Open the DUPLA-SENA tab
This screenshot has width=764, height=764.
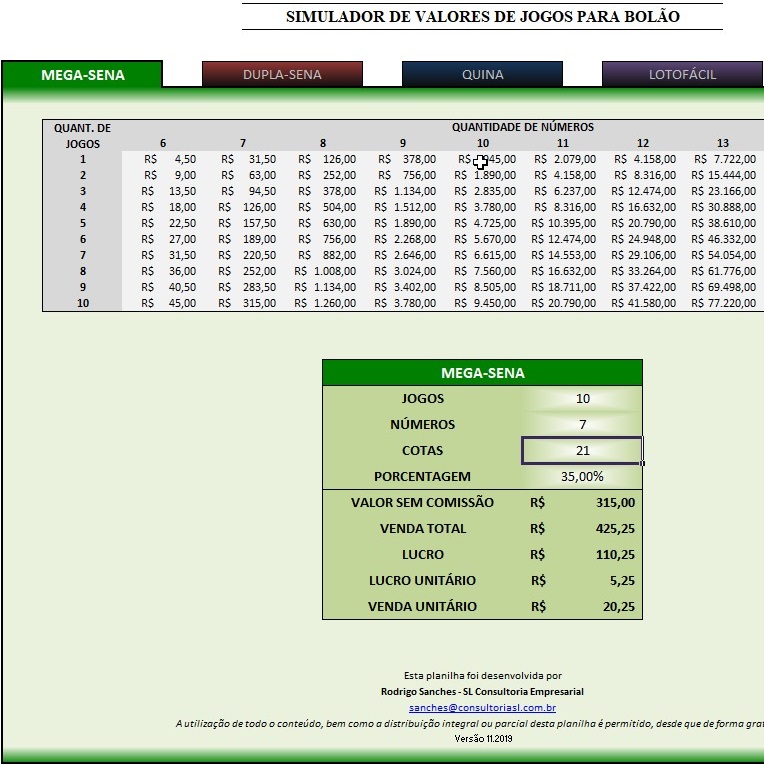click(282, 75)
